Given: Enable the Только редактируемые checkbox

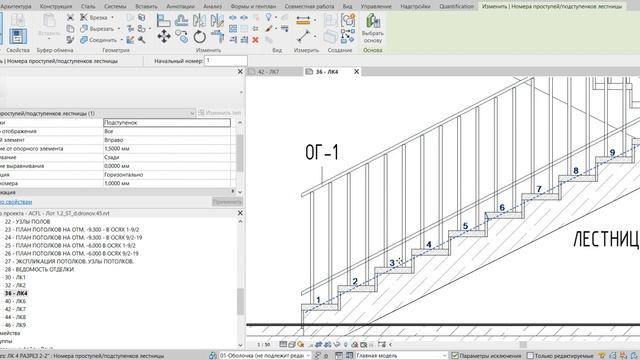Looking at the screenshot, I should 530,356.
